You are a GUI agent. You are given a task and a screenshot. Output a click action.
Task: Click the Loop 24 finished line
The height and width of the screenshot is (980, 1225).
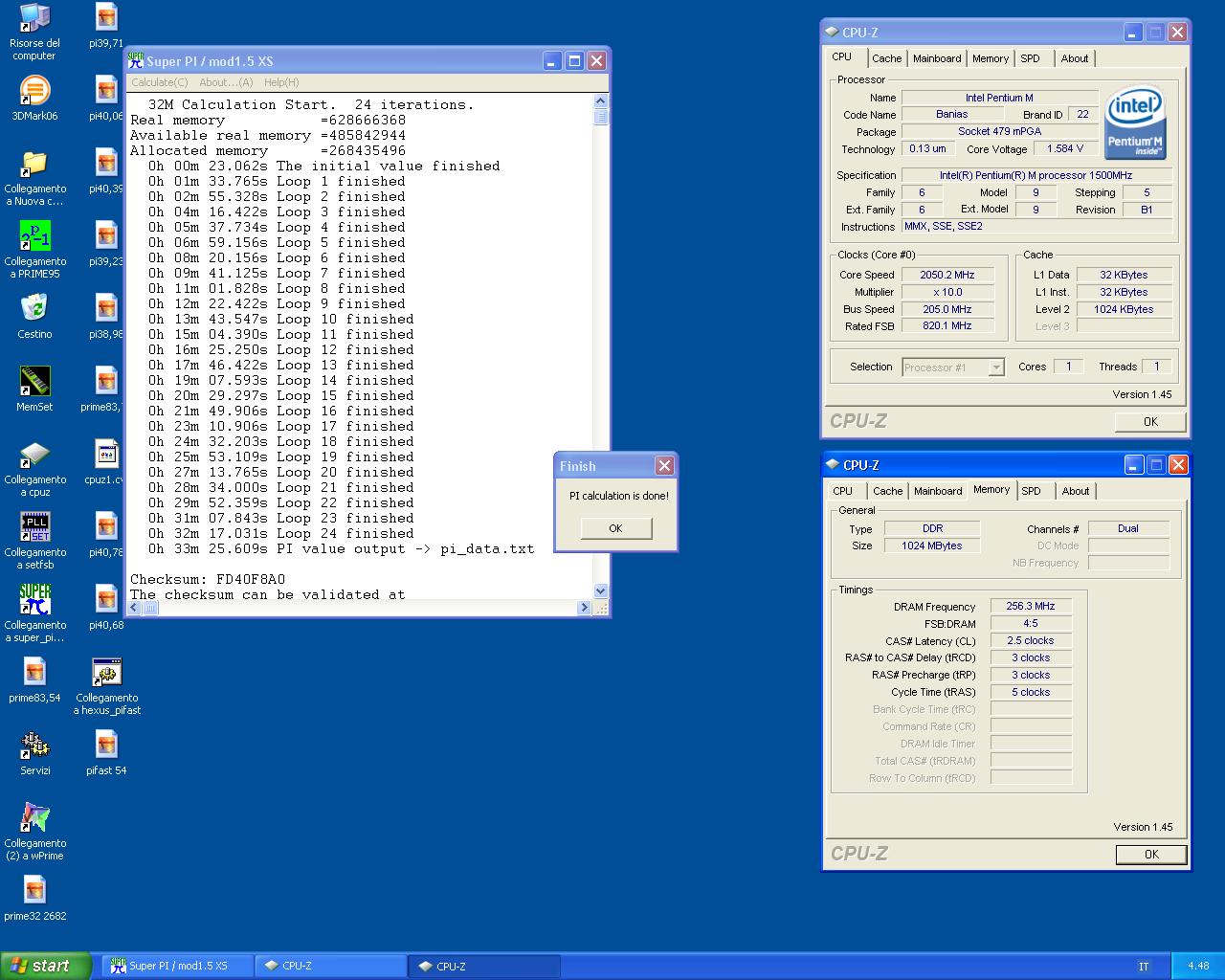pos(281,534)
